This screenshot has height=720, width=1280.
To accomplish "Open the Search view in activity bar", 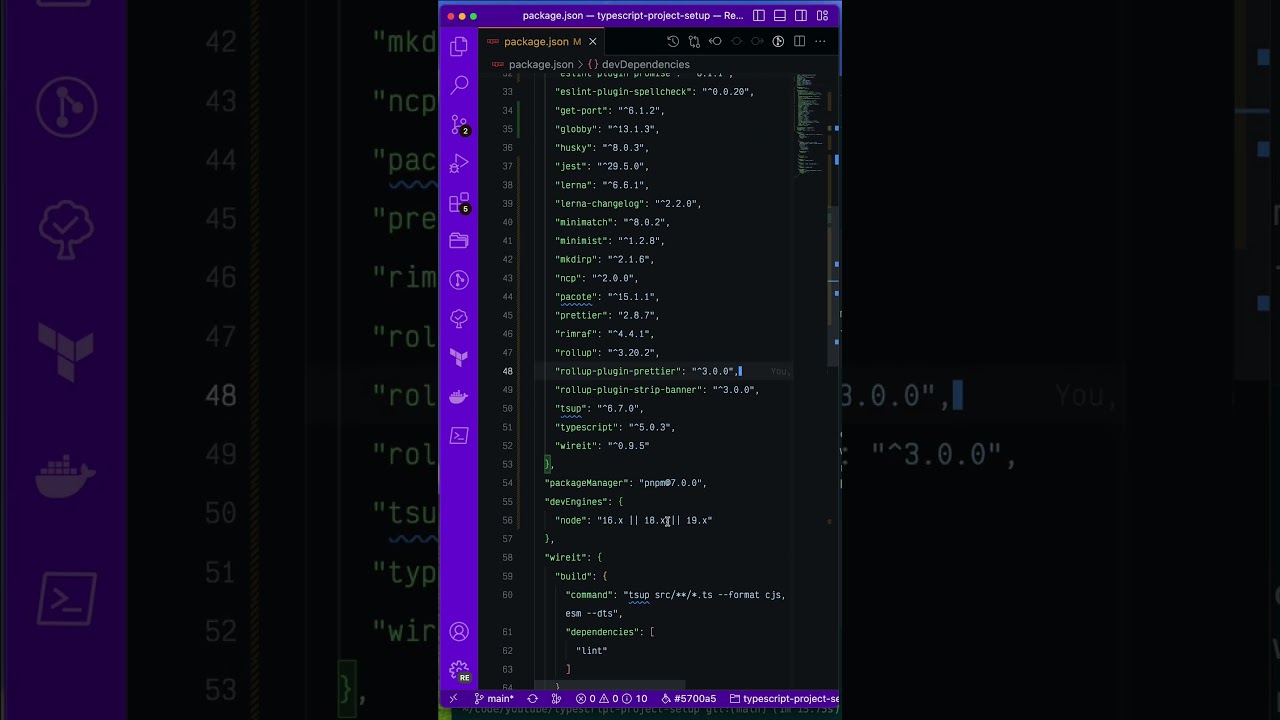I will [x=459, y=85].
